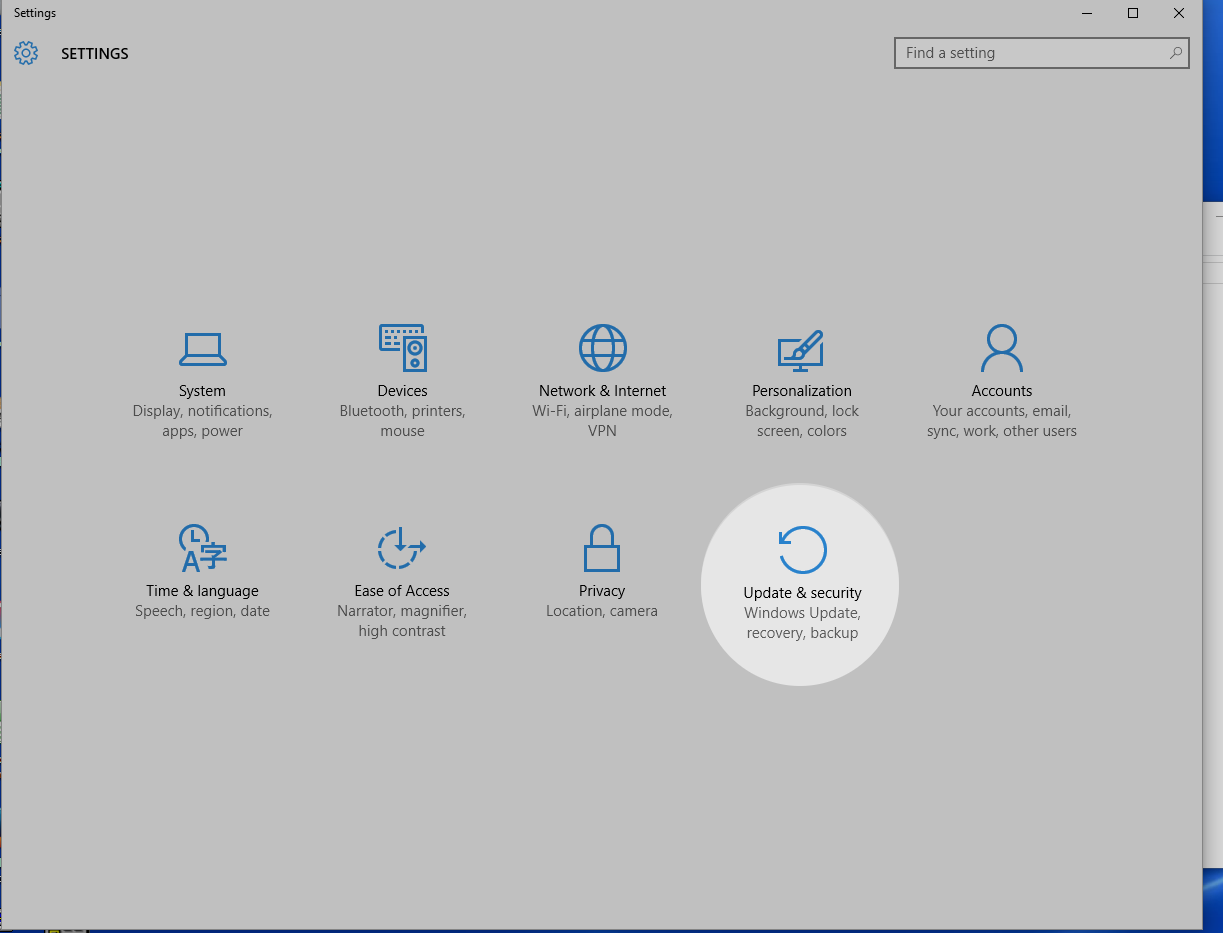Open the Time & language clock icon
Image resolution: width=1223 pixels, height=933 pixels.
pos(202,548)
